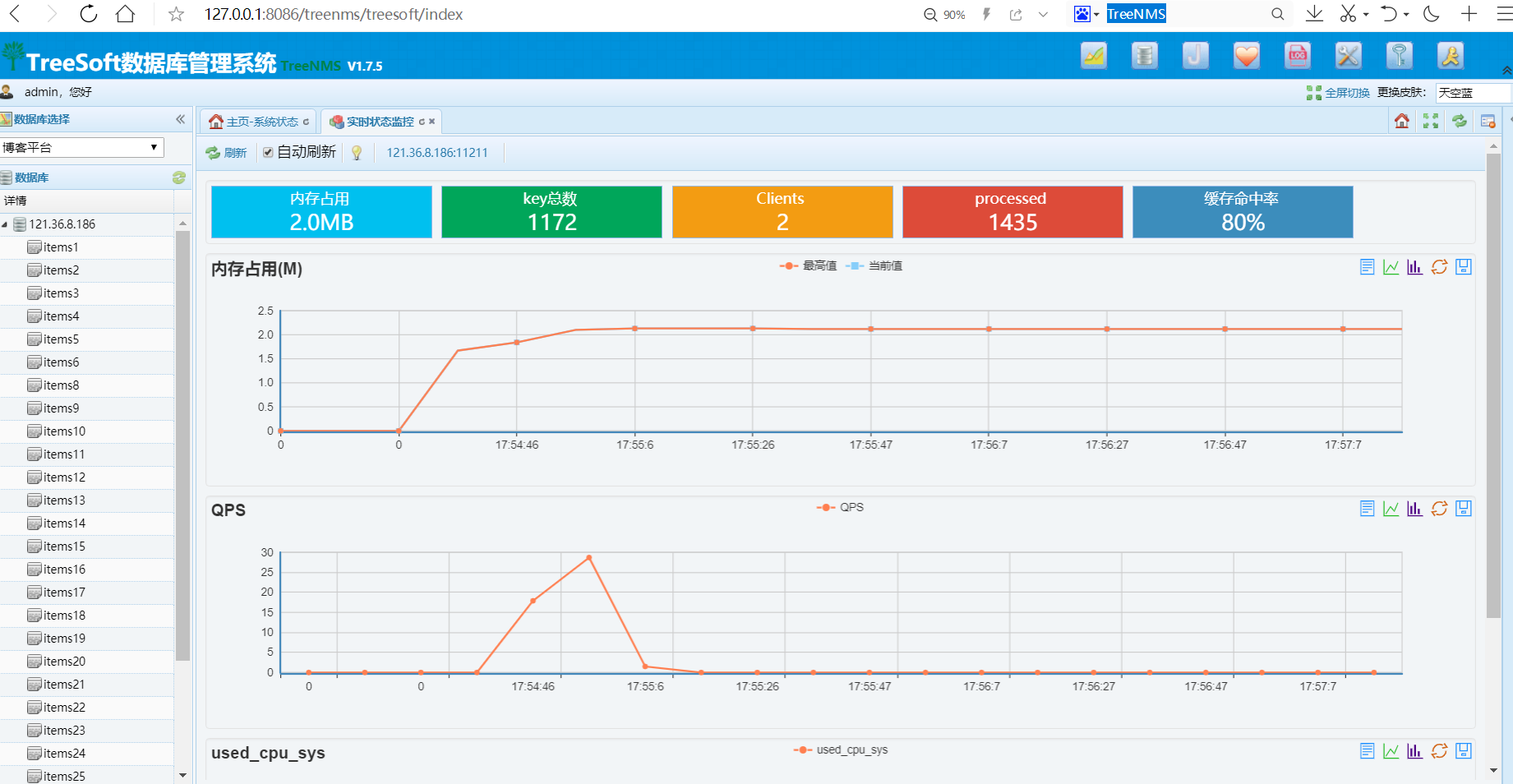Image resolution: width=1513 pixels, height=784 pixels.
Task: Click tree scrollbar up arrow
Action: pyautogui.click(x=182, y=223)
